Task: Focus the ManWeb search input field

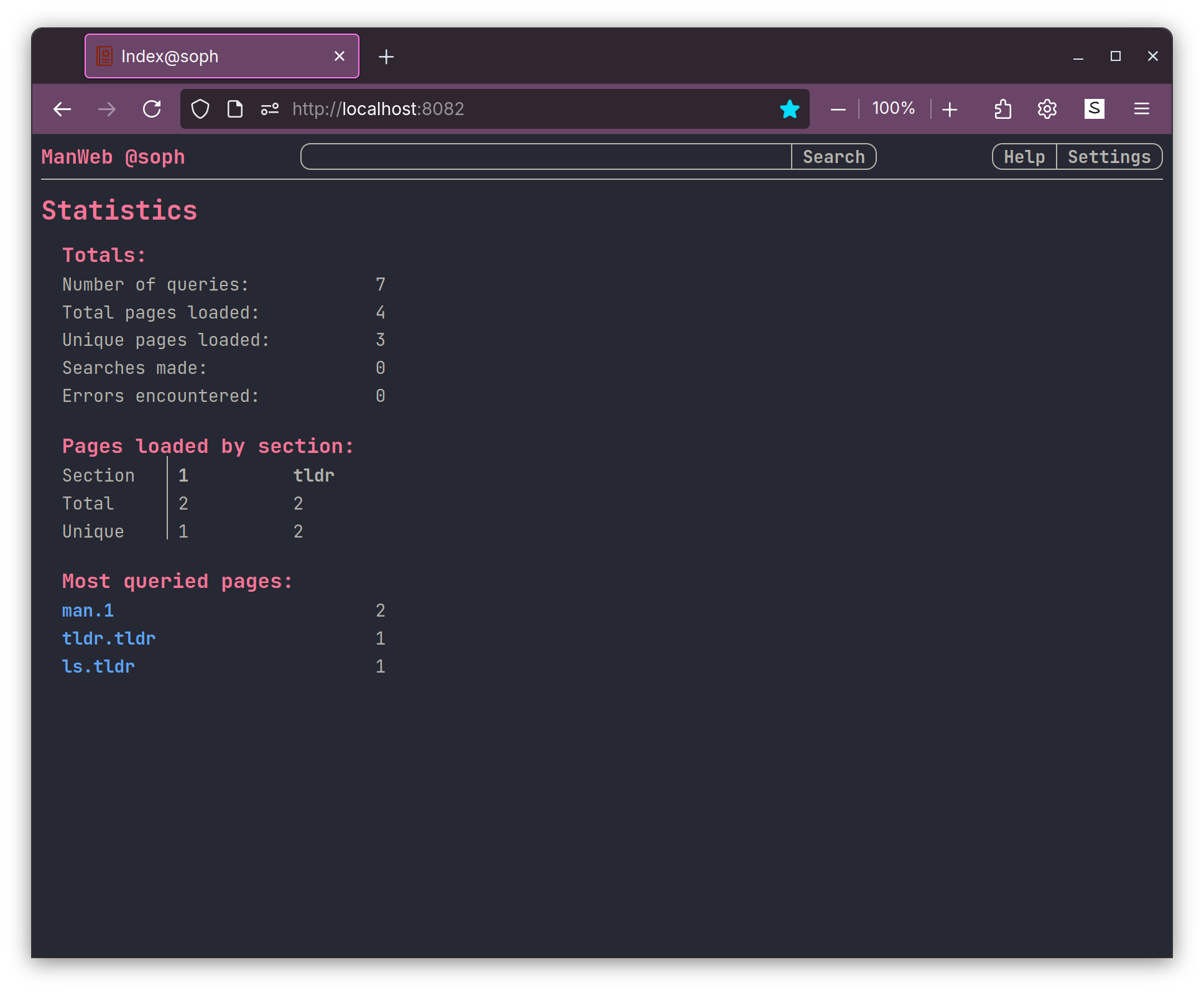Action: point(545,157)
